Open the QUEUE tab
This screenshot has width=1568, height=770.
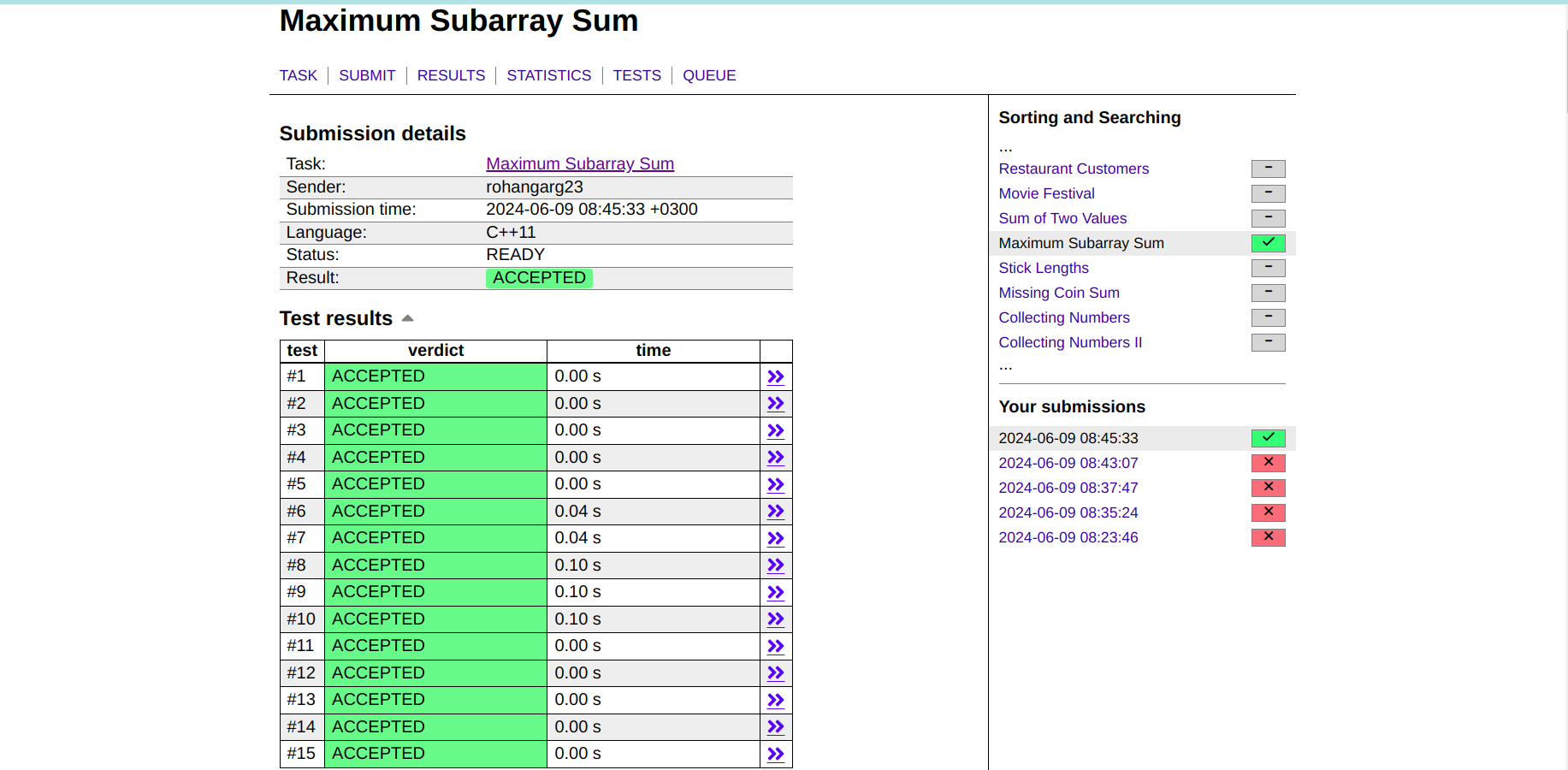[x=709, y=75]
